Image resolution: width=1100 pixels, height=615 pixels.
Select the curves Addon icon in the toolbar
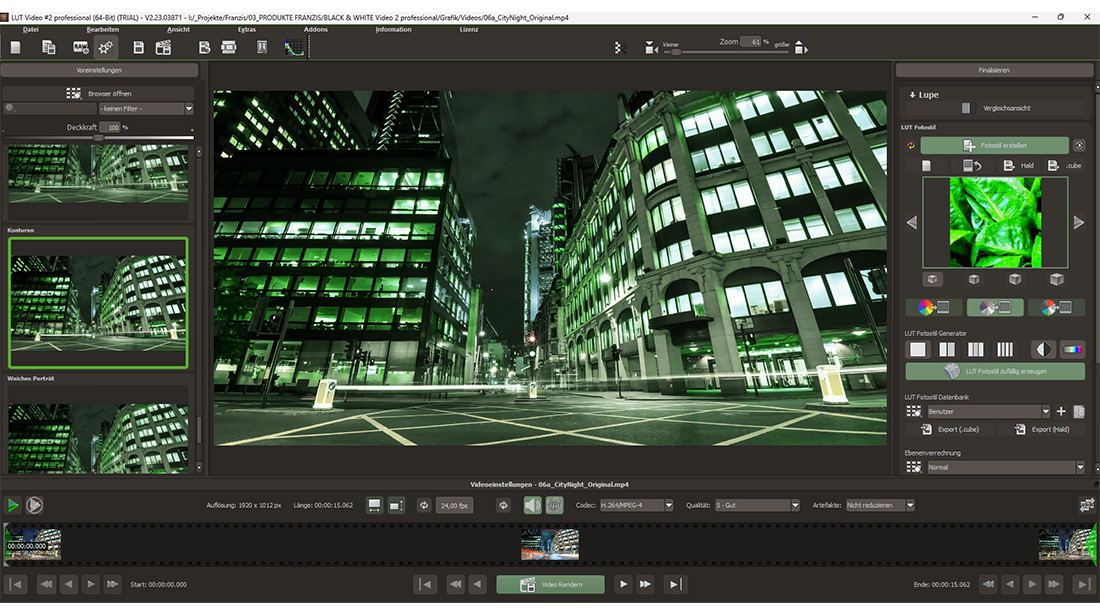coord(292,47)
